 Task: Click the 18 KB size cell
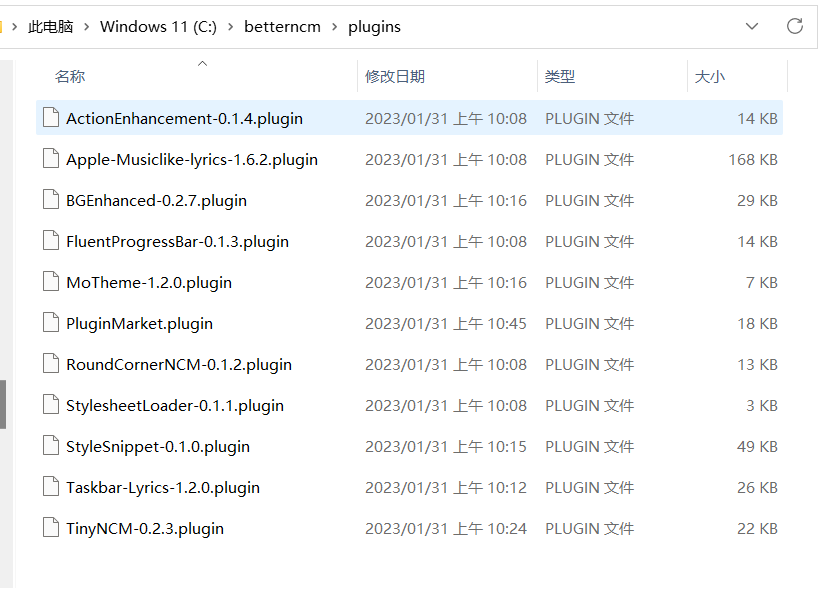click(x=757, y=324)
